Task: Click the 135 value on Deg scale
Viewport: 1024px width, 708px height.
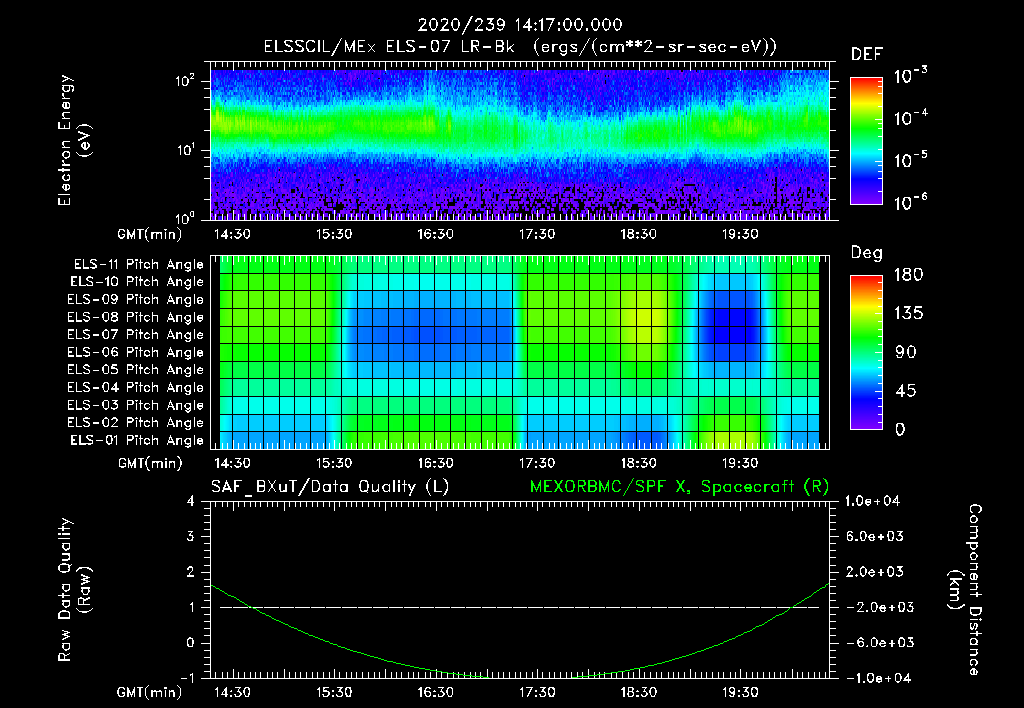Action: click(908, 314)
